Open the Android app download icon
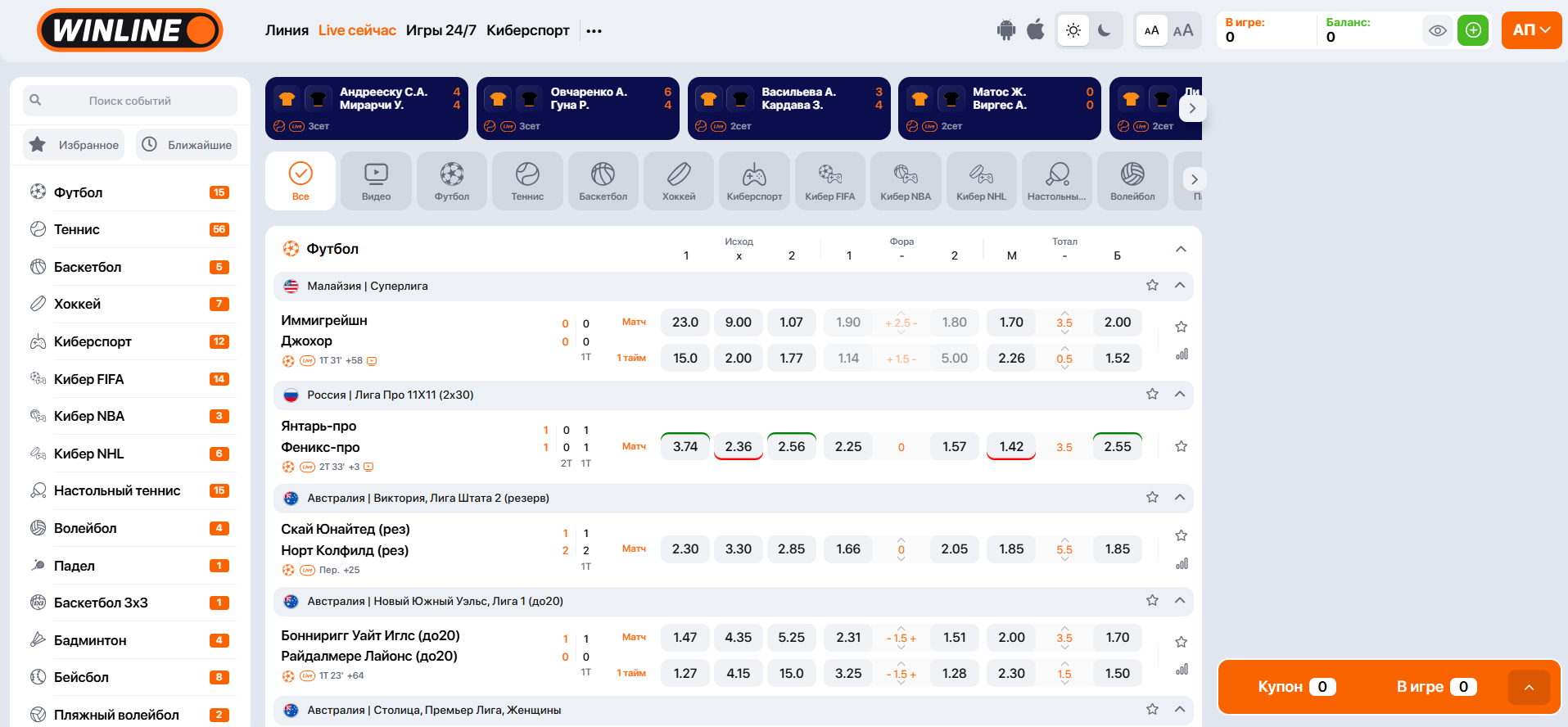The image size is (1568, 727). coord(1005,30)
